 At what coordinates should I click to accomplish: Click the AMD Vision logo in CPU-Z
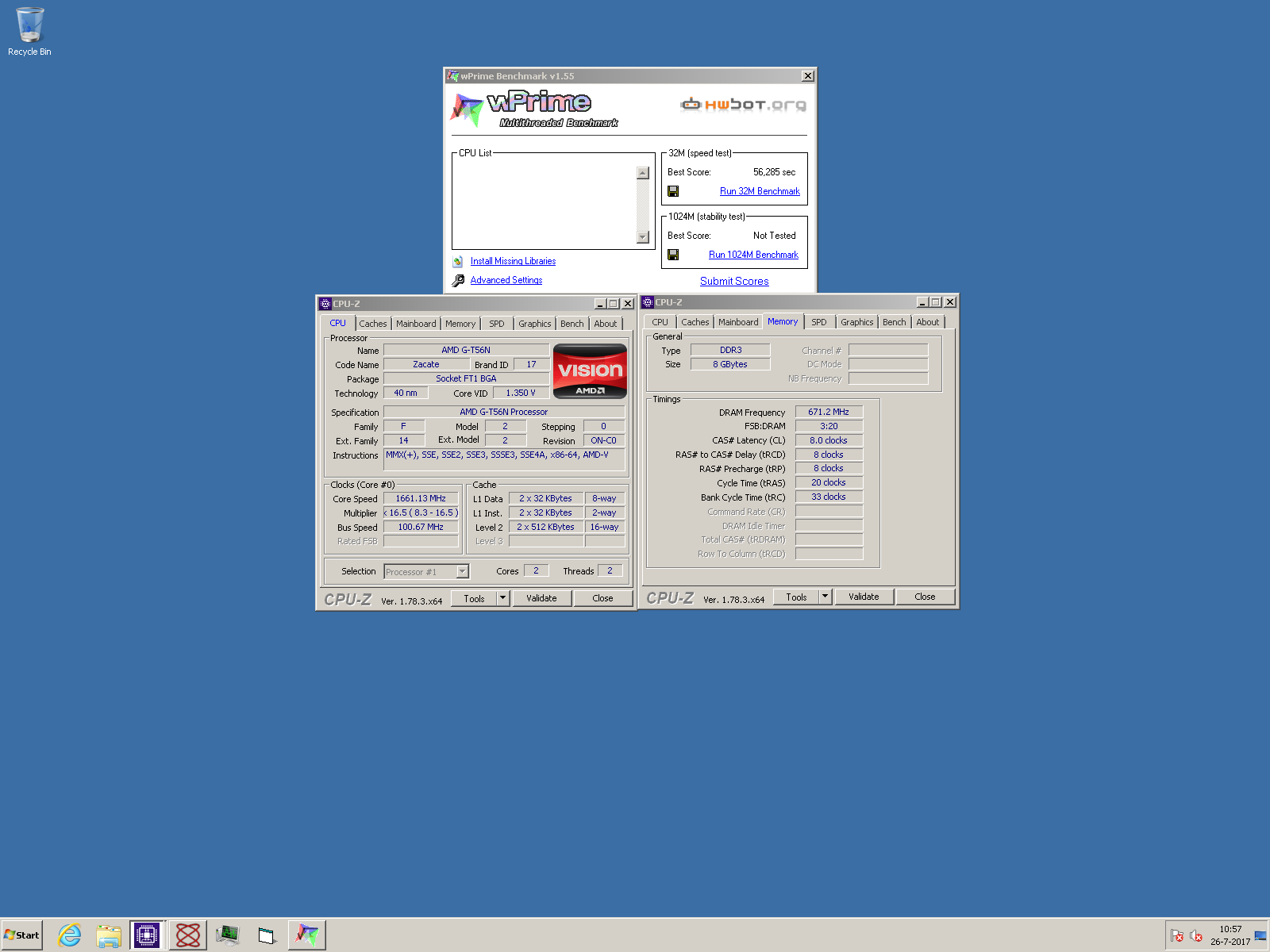click(590, 370)
